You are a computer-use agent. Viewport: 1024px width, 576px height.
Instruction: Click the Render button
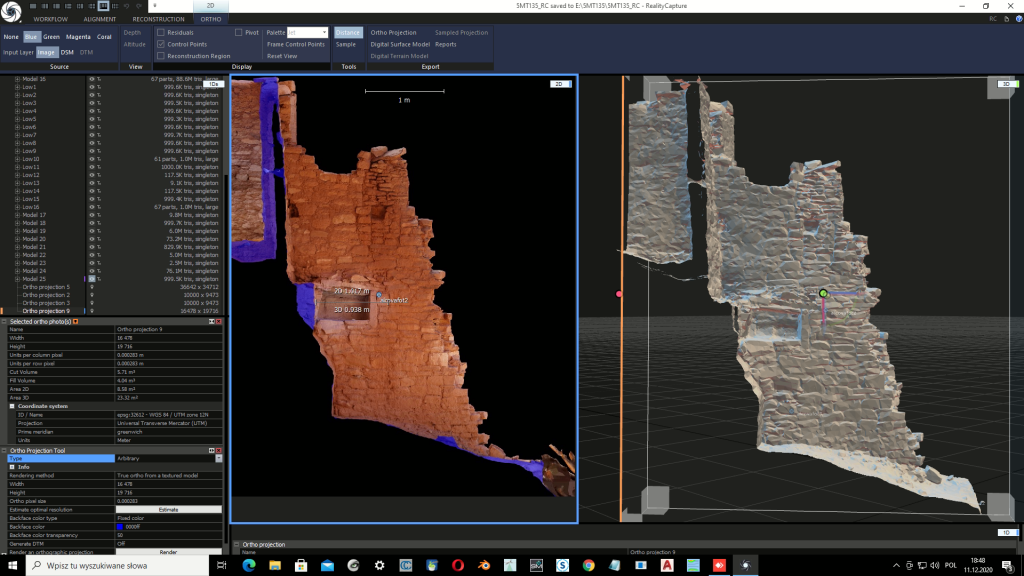pyautogui.click(x=168, y=552)
